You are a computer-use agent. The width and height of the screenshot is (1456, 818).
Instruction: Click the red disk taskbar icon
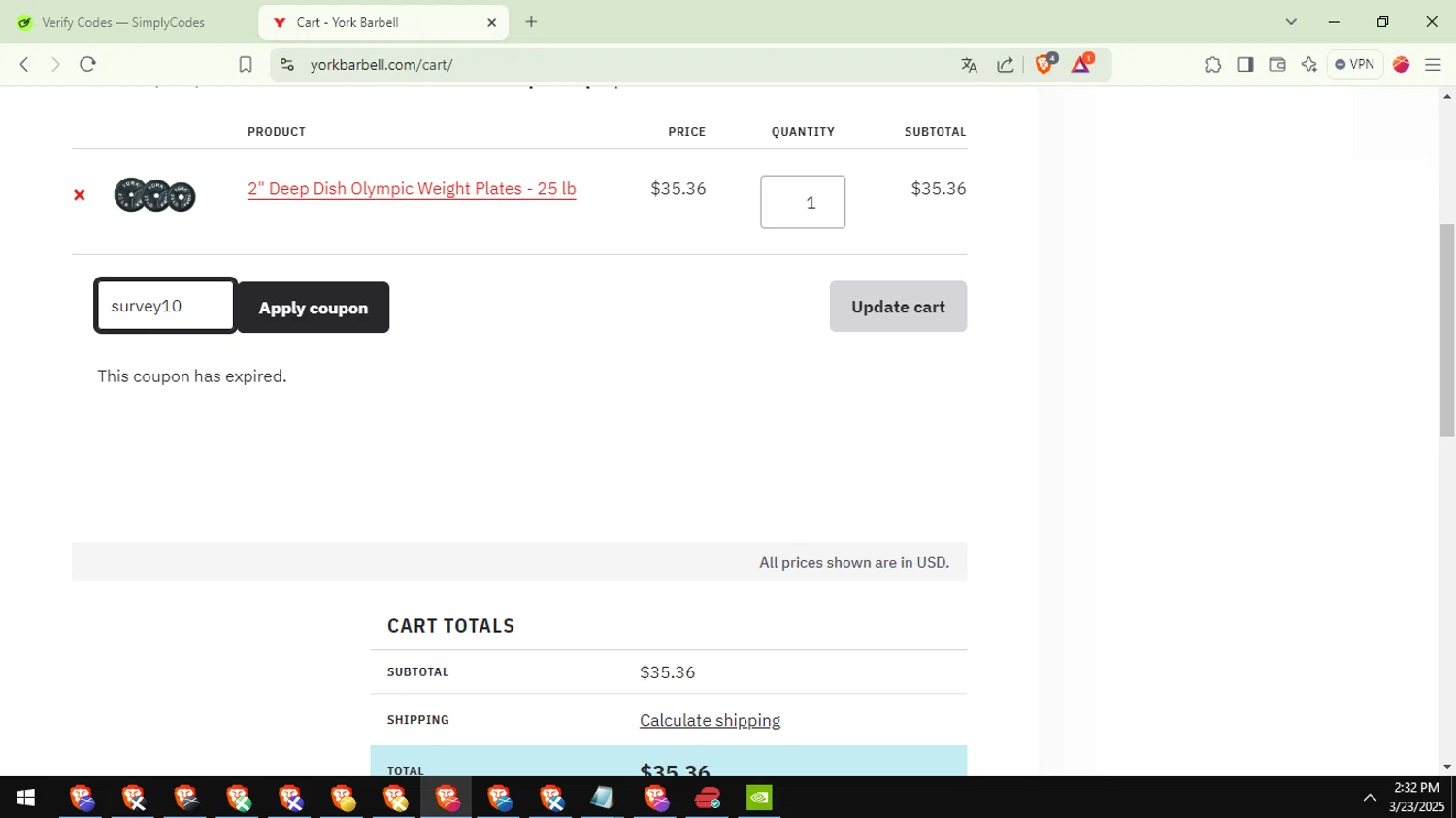[708, 798]
